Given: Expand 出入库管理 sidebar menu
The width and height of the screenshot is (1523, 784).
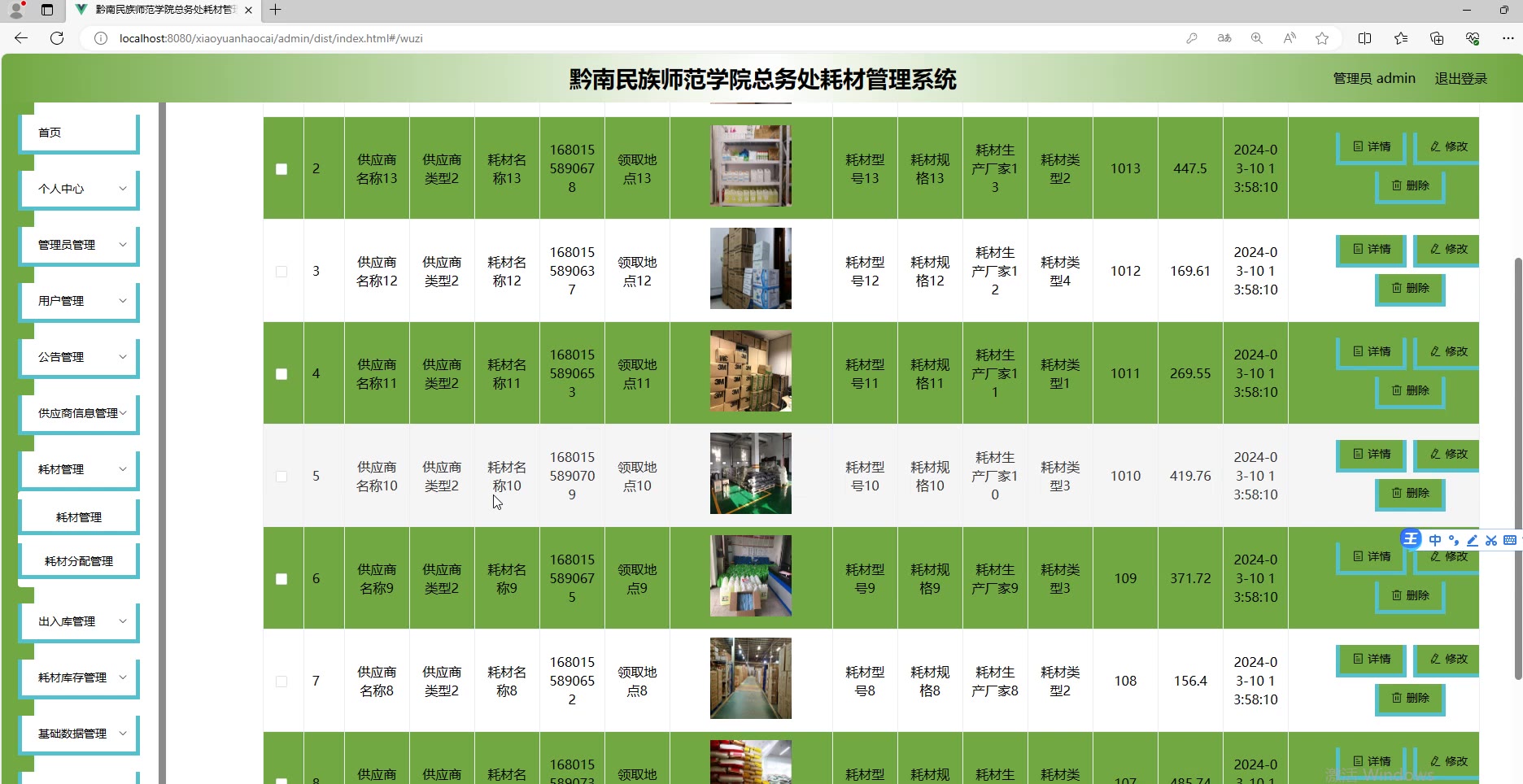Looking at the screenshot, I should 79,621.
